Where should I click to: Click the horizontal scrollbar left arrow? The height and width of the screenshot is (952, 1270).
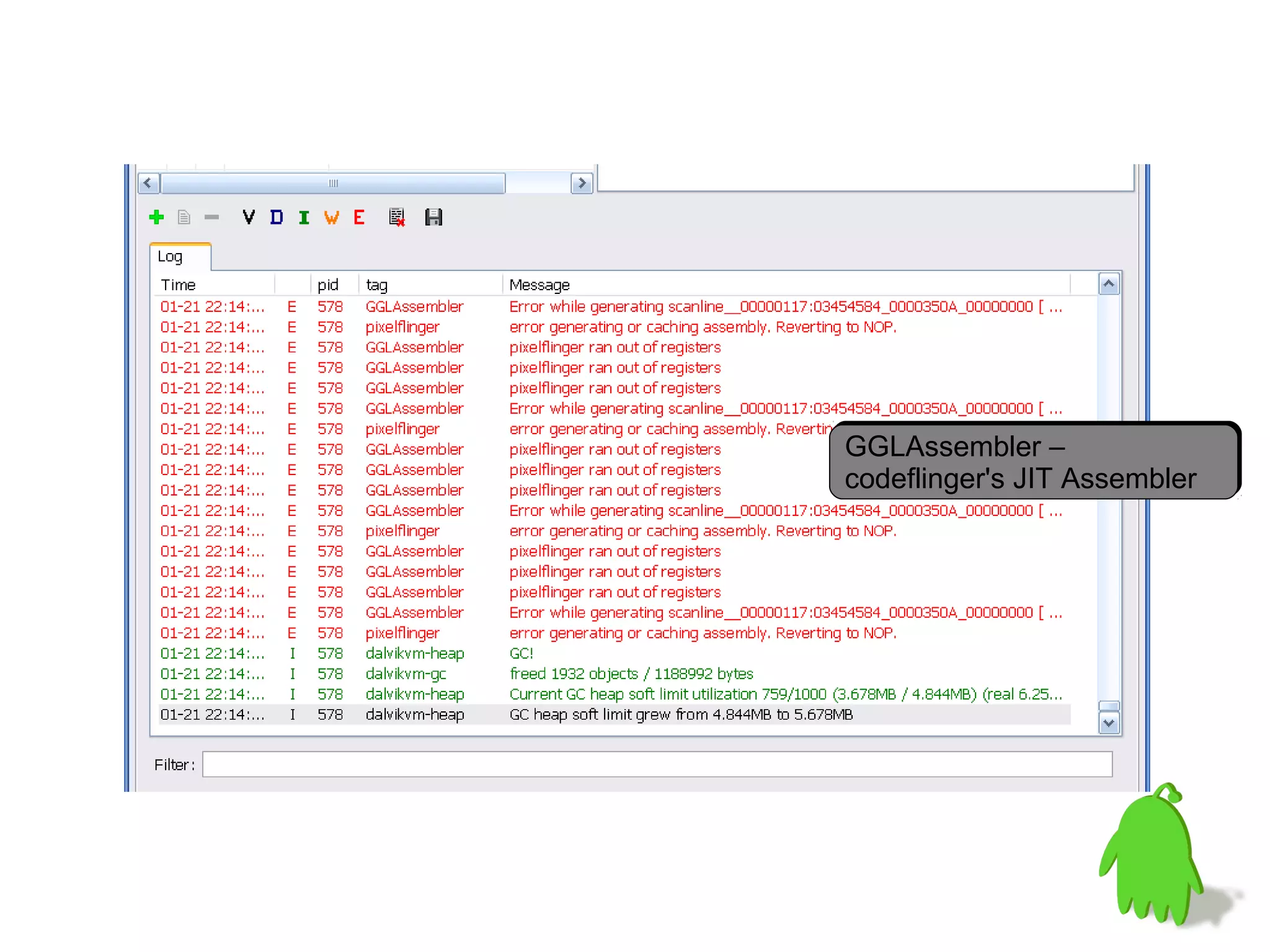(148, 183)
